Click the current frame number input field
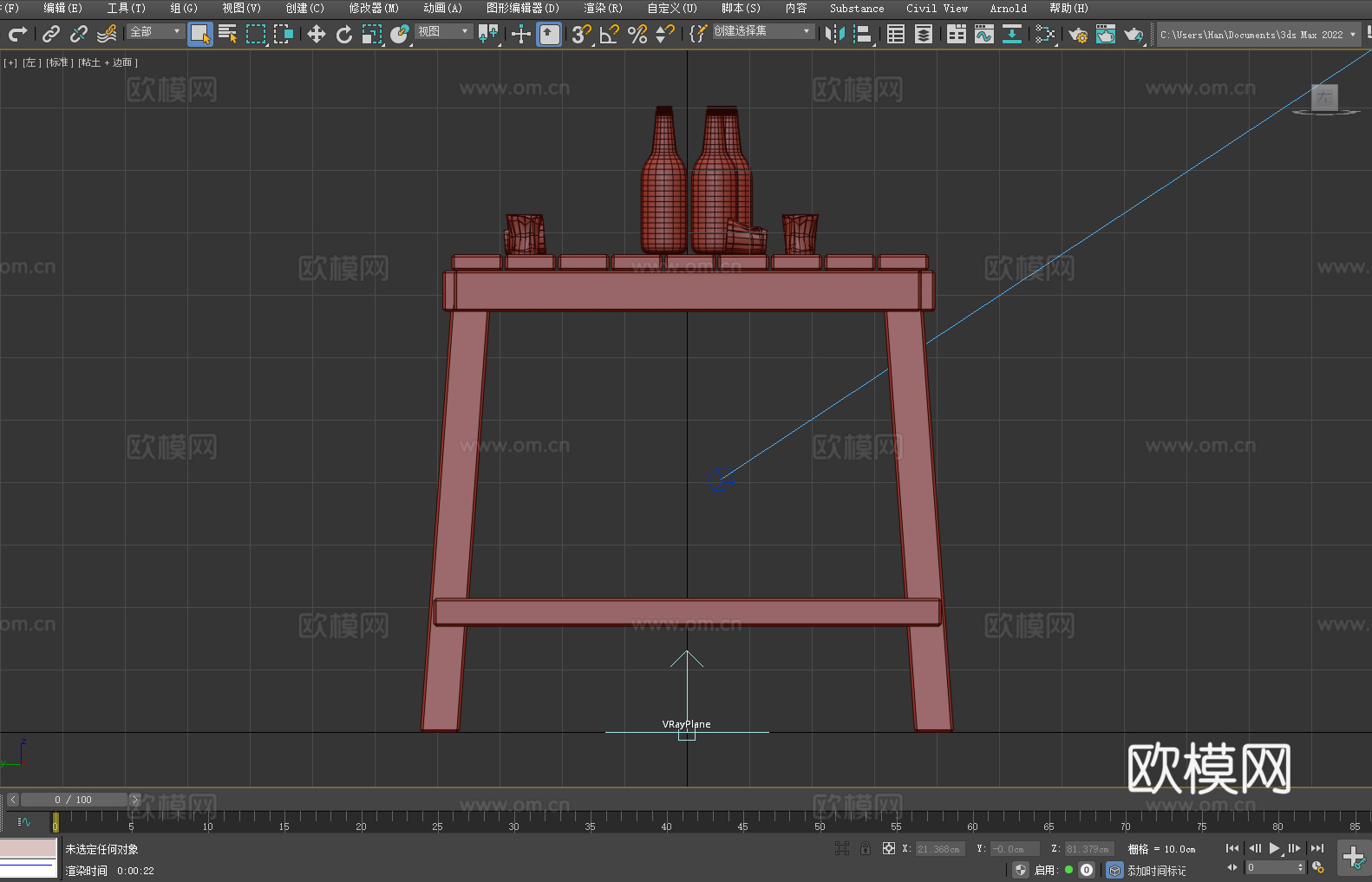Image resolution: width=1372 pixels, height=882 pixels. [x=1271, y=867]
